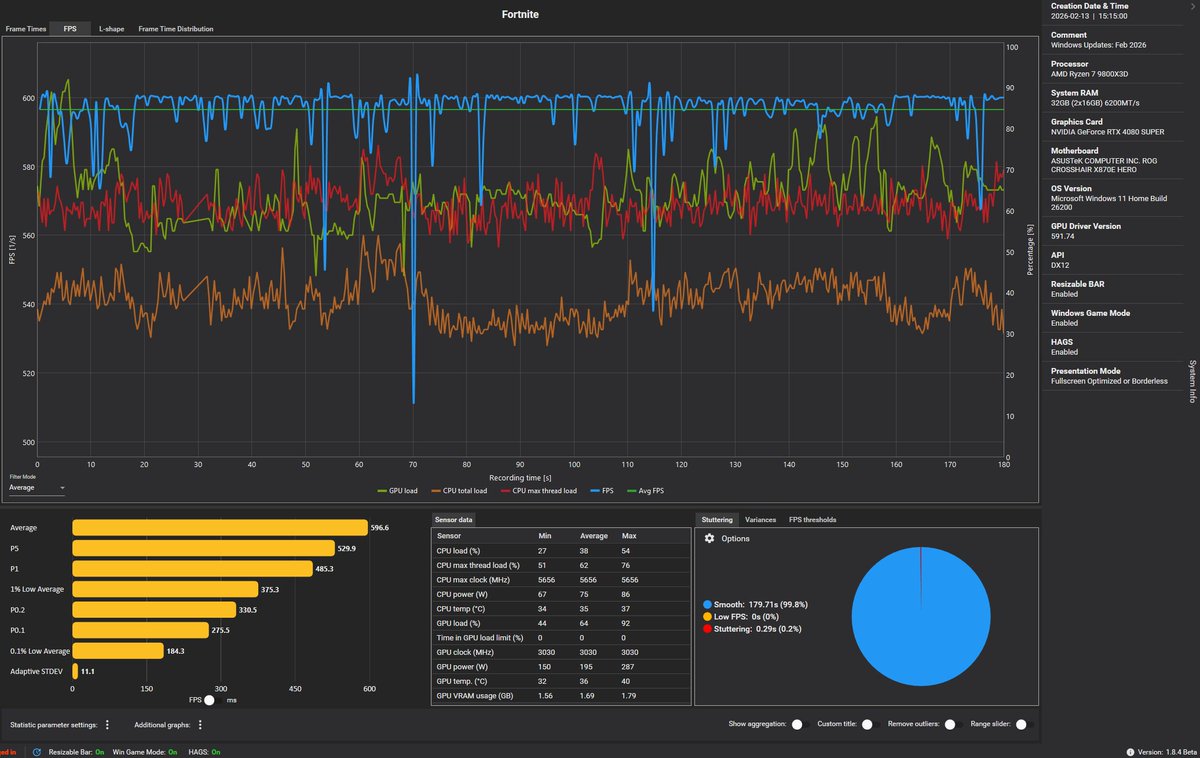
Task: Turn on the Remove outliers switch
Action: [x=950, y=724]
